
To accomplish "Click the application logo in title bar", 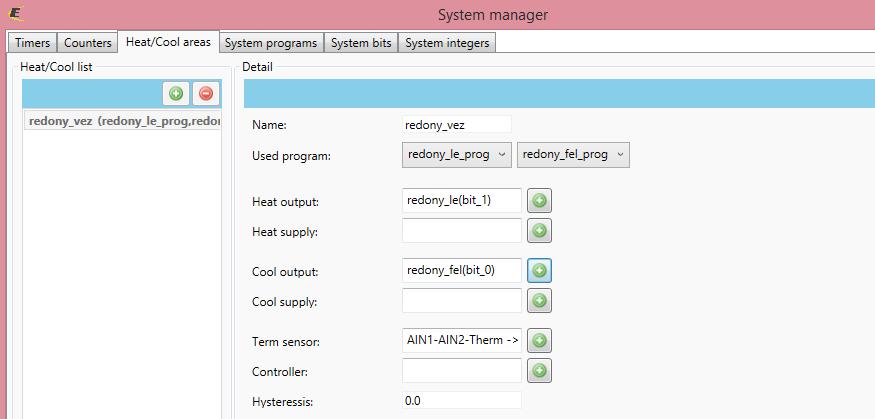I will (x=16, y=14).
